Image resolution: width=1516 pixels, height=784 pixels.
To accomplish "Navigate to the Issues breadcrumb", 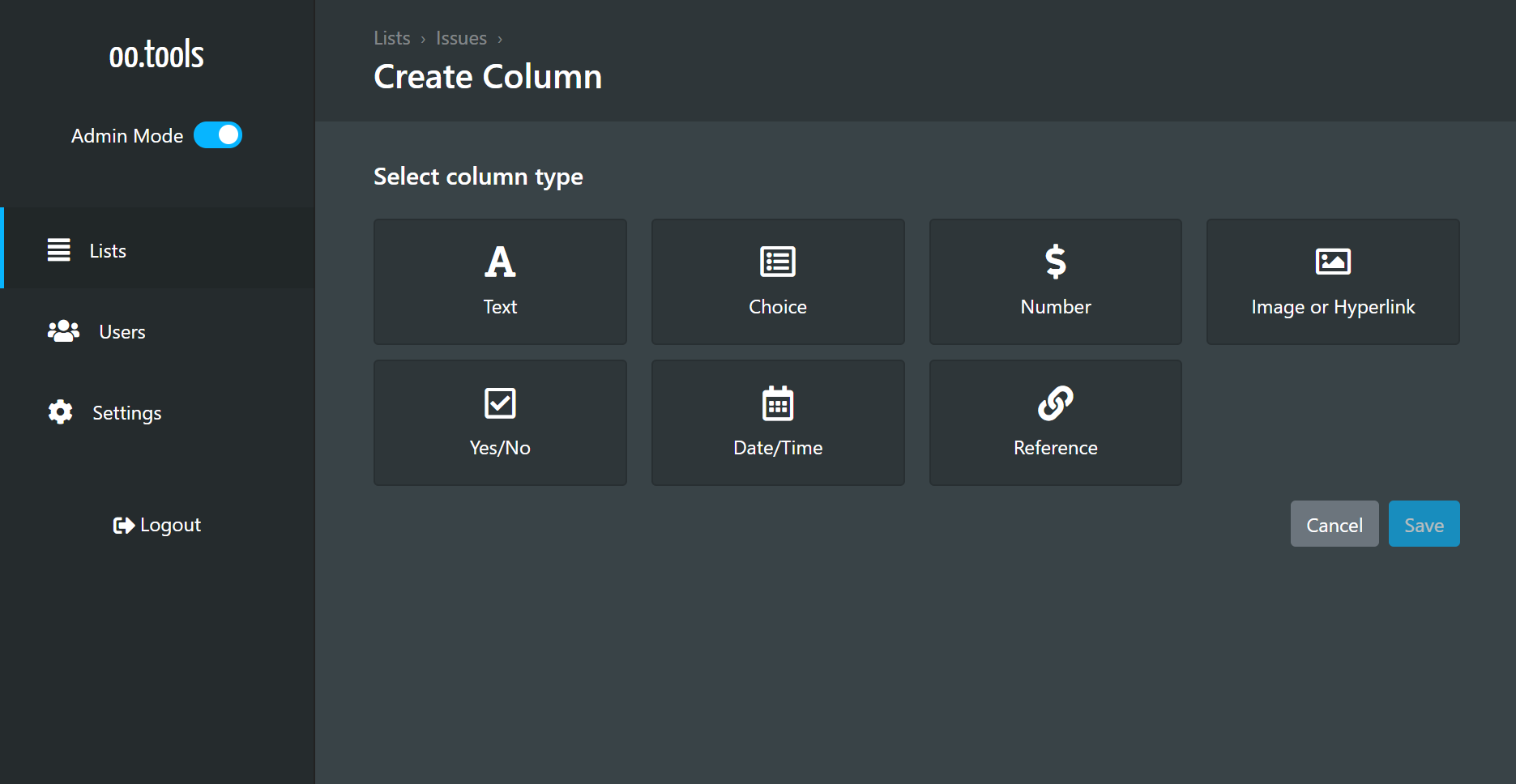I will click(x=461, y=38).
